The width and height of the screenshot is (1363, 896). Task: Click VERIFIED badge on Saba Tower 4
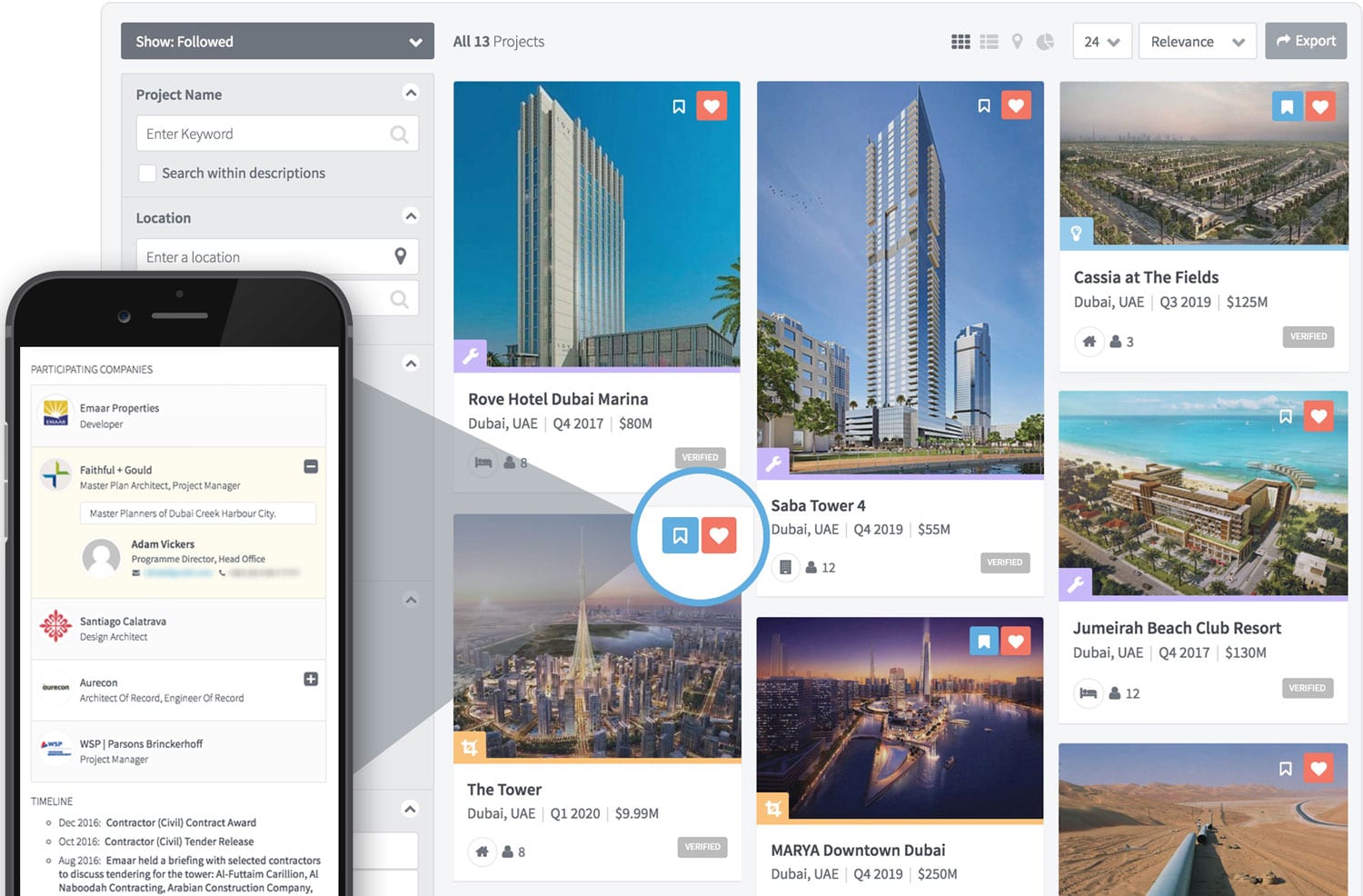click(x=1005, y=562)
